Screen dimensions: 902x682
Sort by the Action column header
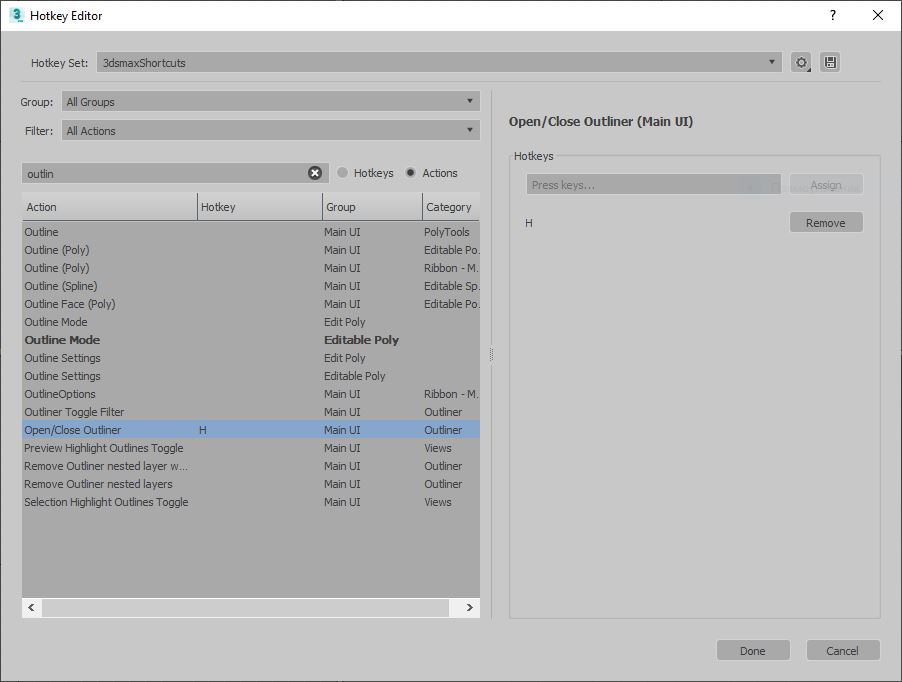110,207
